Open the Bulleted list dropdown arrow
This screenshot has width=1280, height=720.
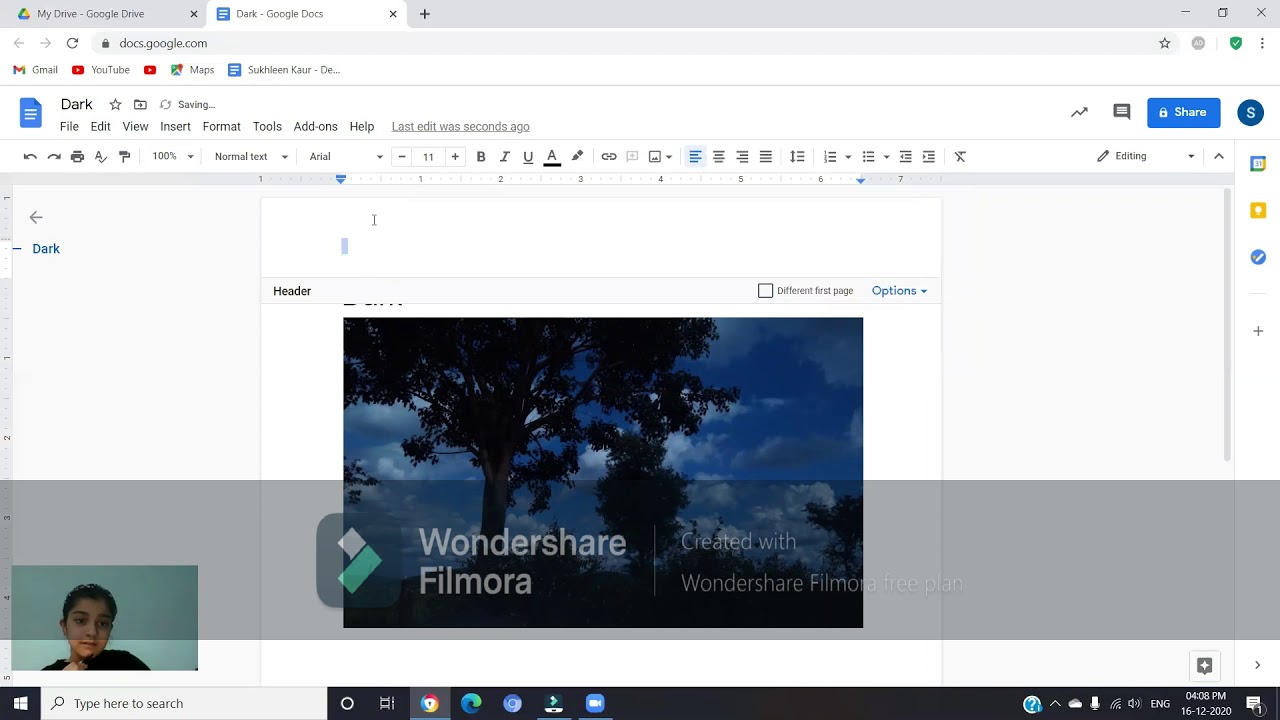(887, 156)
